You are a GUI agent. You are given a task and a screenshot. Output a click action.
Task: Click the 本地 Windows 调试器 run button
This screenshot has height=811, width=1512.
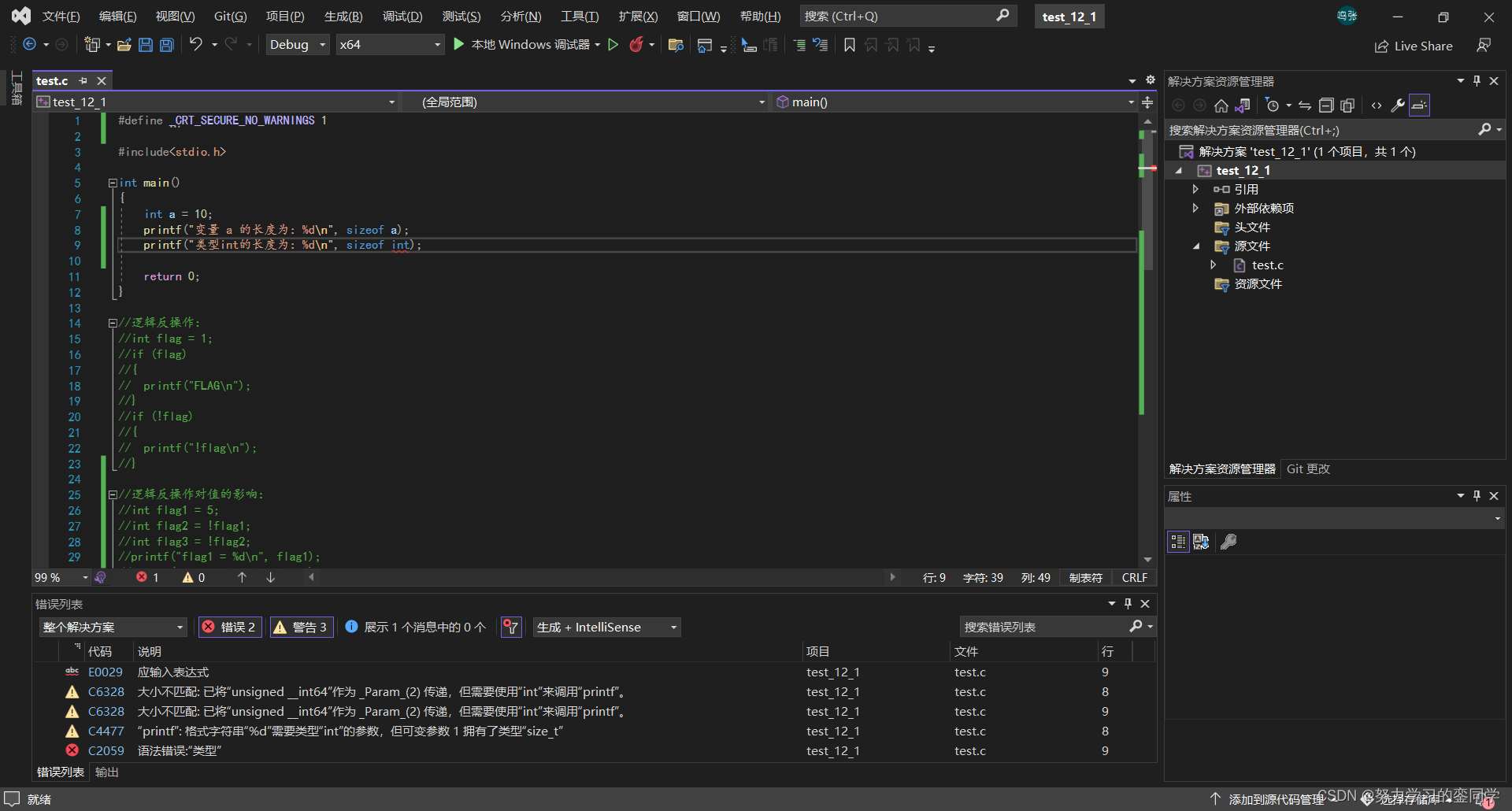[x=522, y=45]
